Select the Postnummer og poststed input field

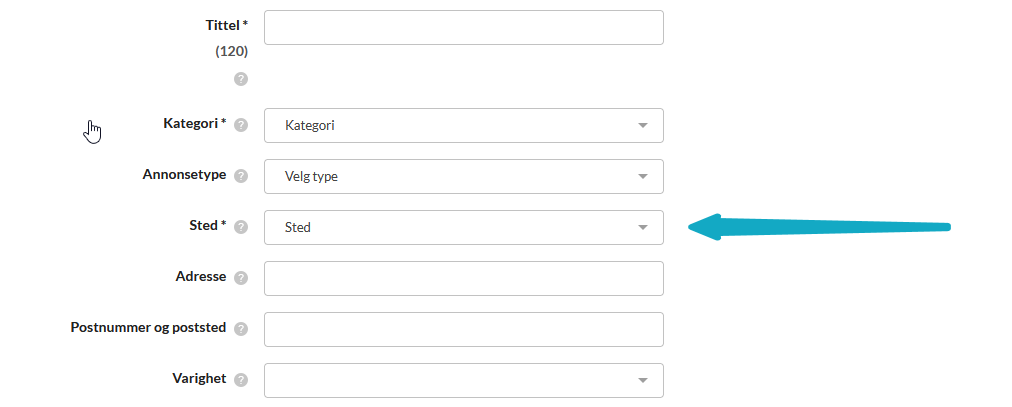tap(463, 329)
